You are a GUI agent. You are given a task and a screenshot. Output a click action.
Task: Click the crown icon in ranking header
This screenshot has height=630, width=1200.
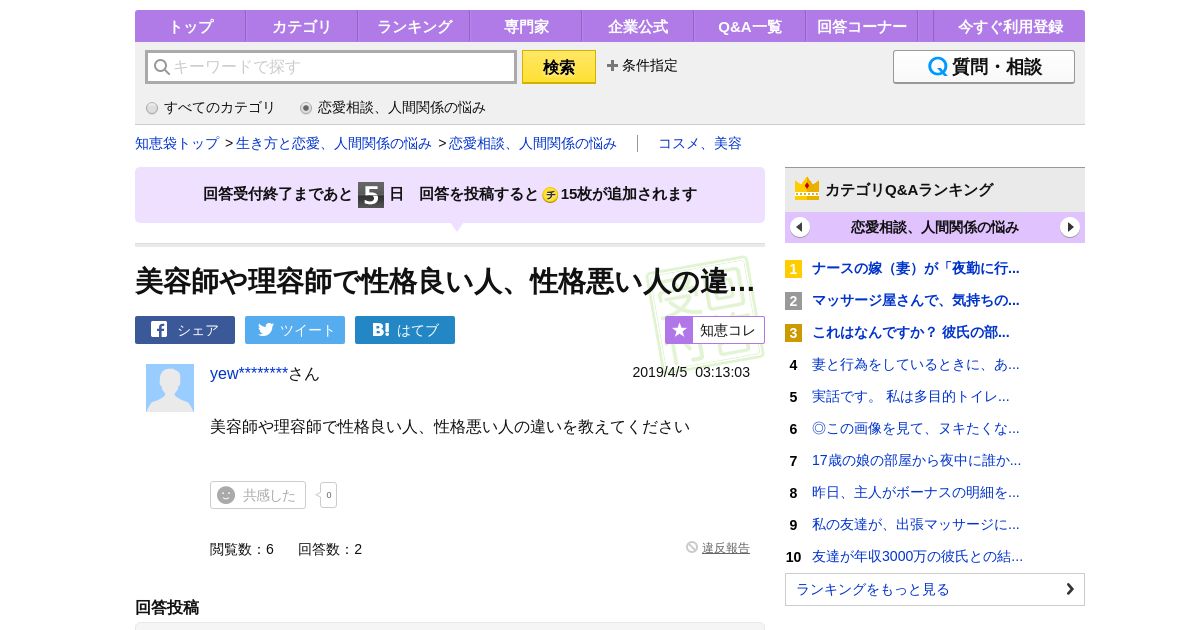pos(806,189)
